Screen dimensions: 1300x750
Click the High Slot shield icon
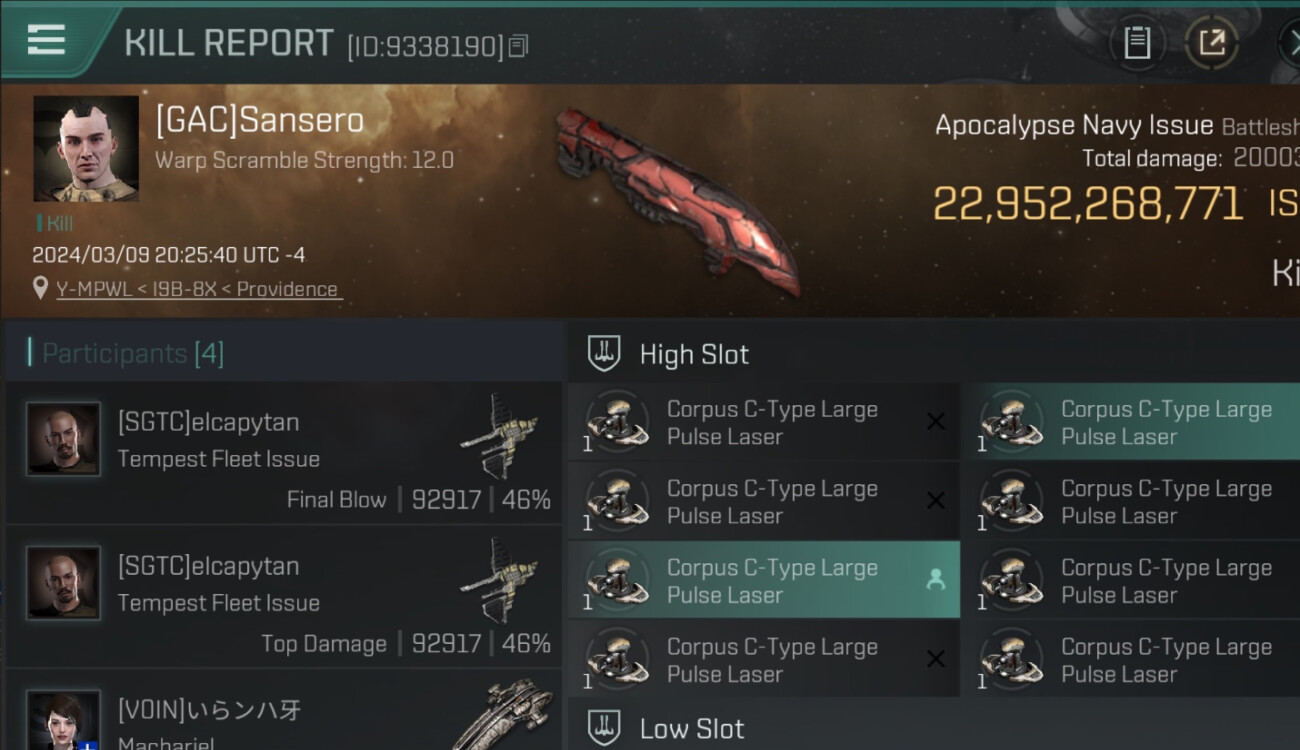(x=604, y=354)
